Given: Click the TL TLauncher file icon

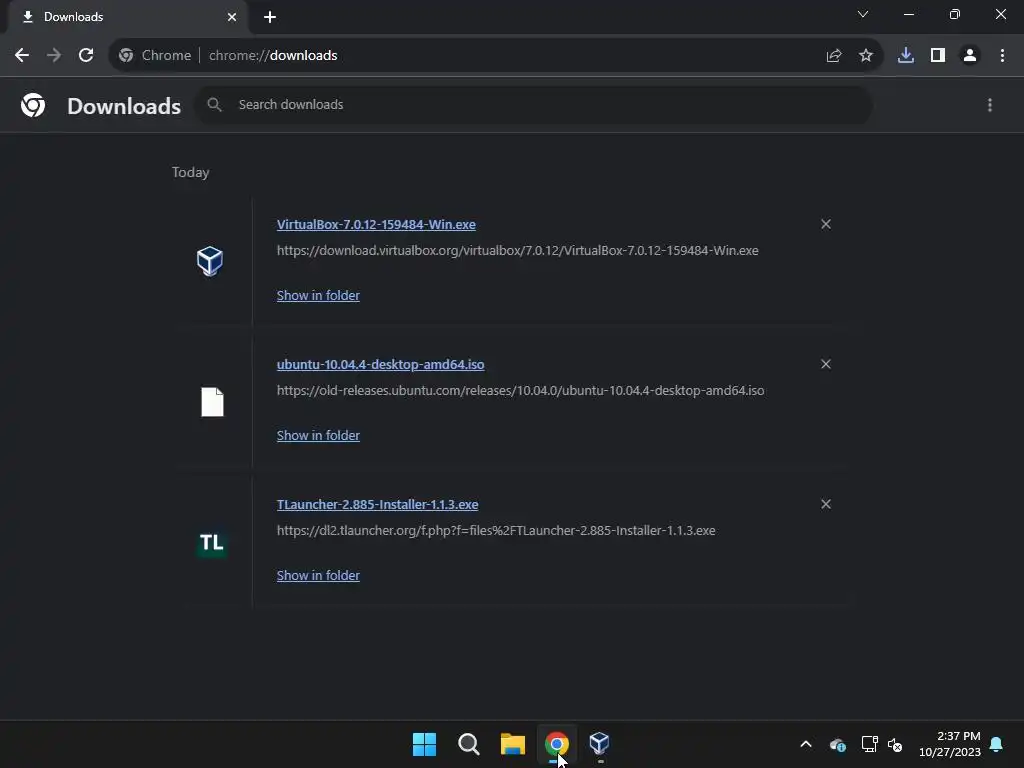Looking at the screenshot, I should point(211,542).
